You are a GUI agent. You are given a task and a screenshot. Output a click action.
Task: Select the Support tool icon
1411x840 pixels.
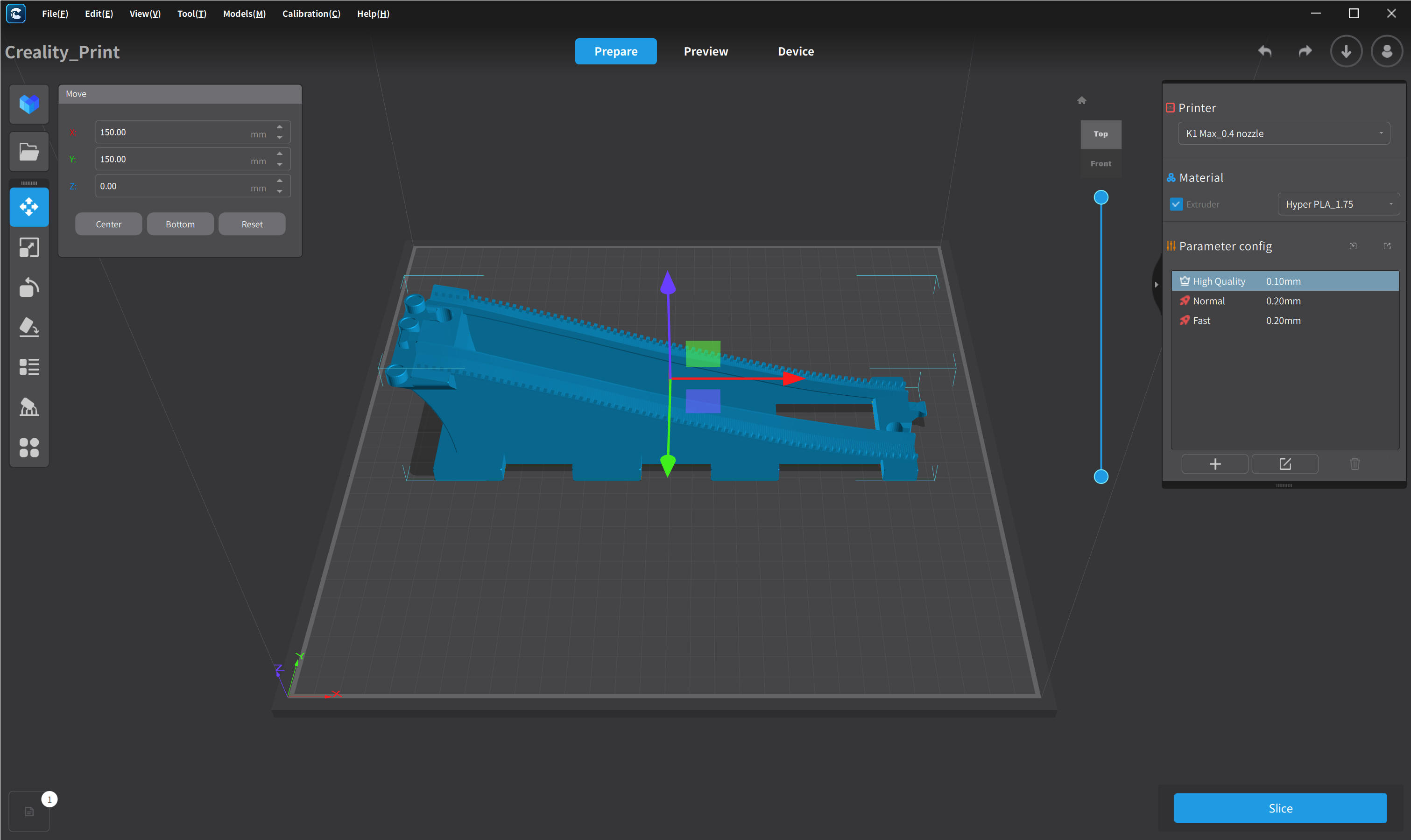point(29,407)
